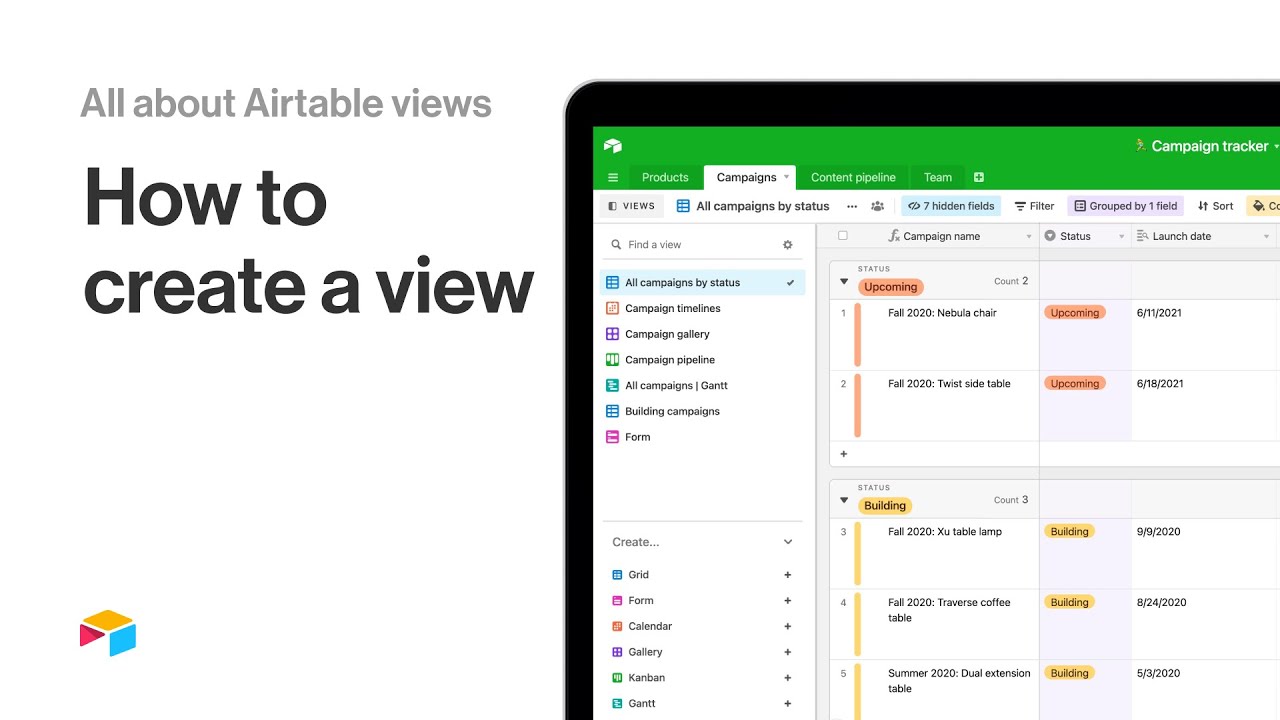Add a Form view with its plus icon
This screenshot has width=1280, height=720.
(x=788, y=601)
